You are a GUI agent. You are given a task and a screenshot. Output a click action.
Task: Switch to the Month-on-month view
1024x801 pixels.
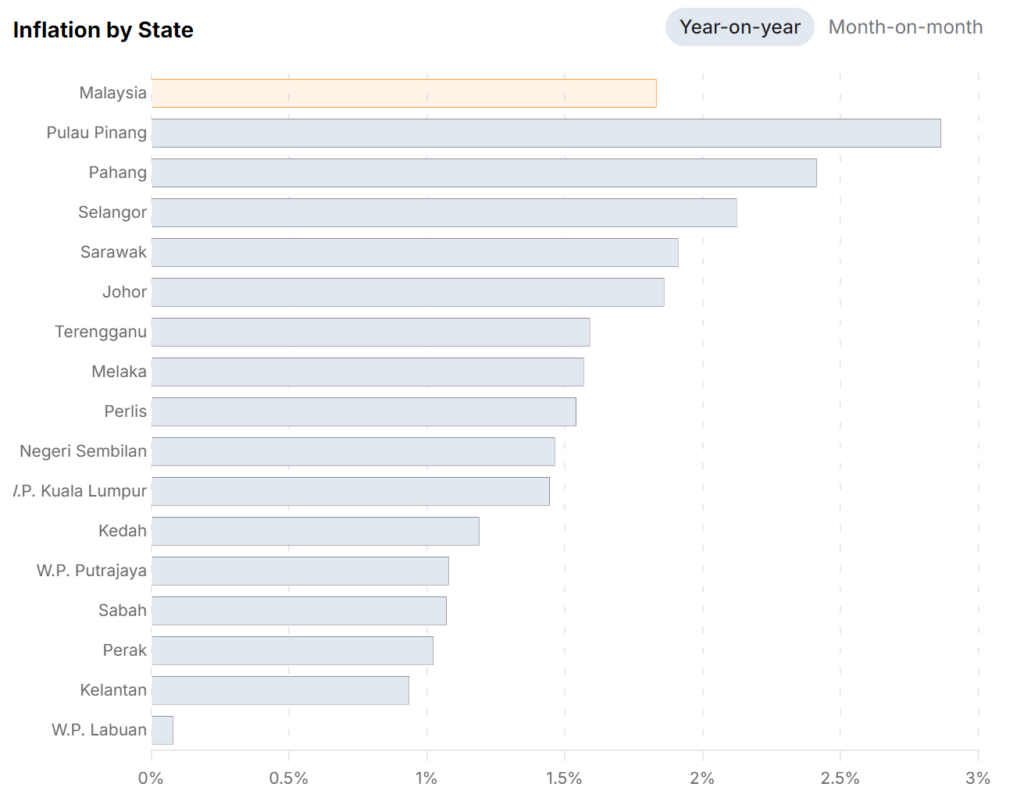[x=905, y=27]
